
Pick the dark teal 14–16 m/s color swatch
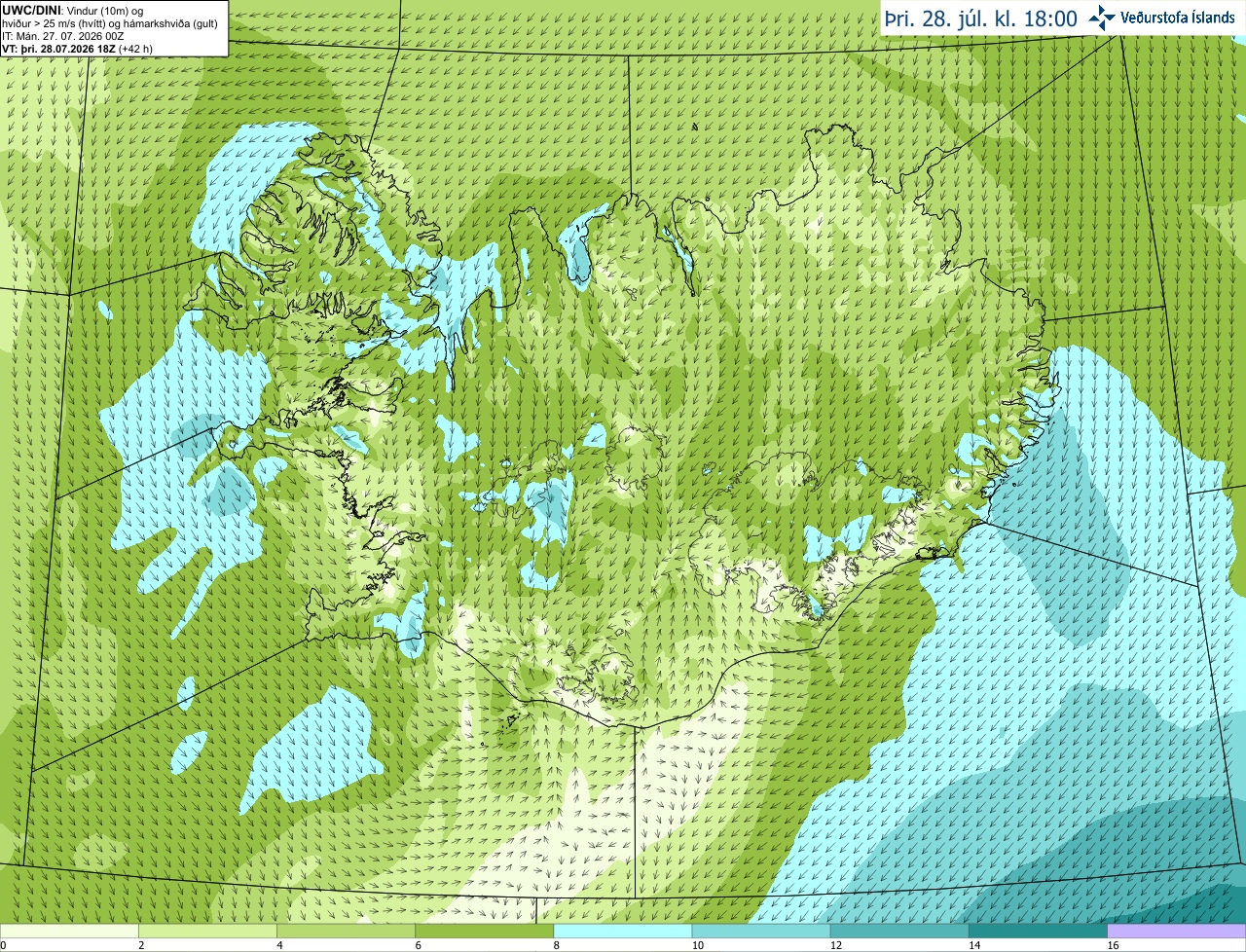(1039, 932)
